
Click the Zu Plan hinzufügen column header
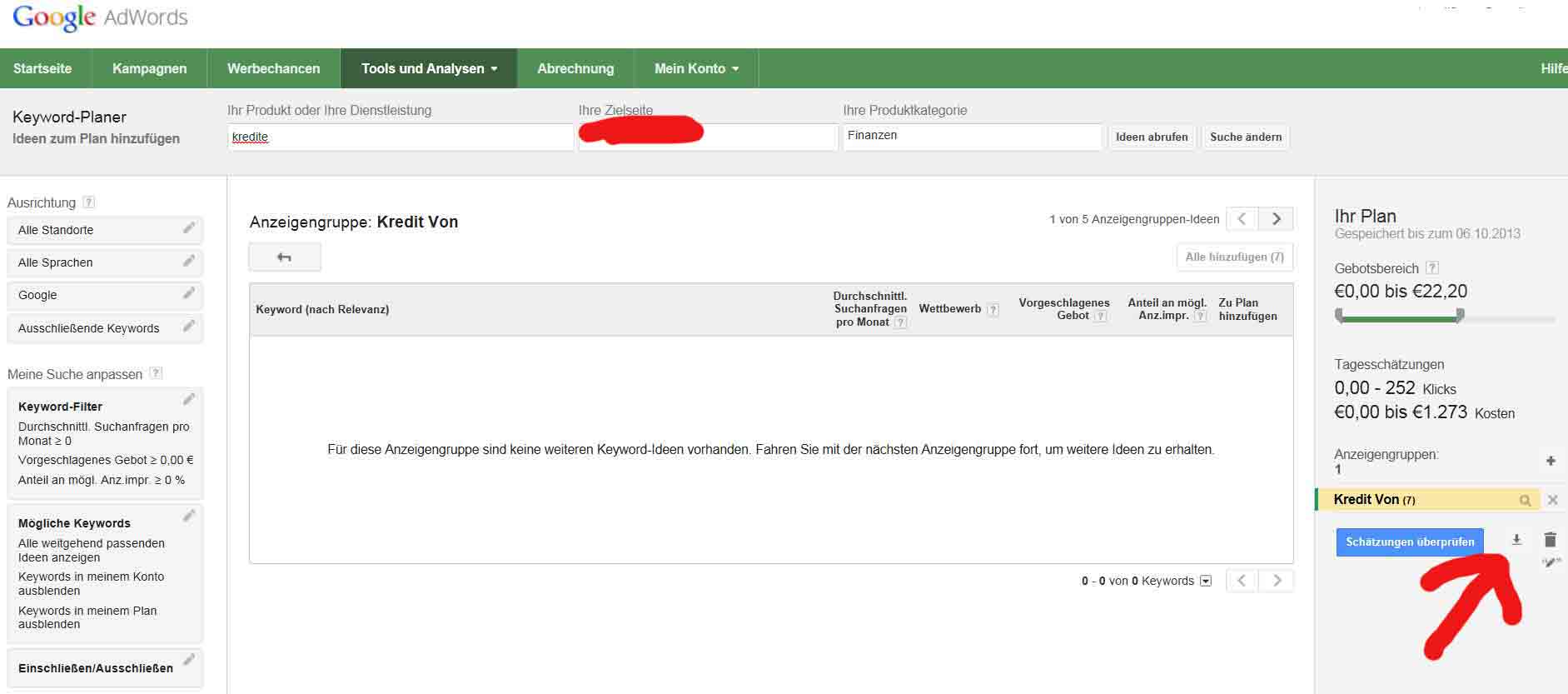[1247, 309]
